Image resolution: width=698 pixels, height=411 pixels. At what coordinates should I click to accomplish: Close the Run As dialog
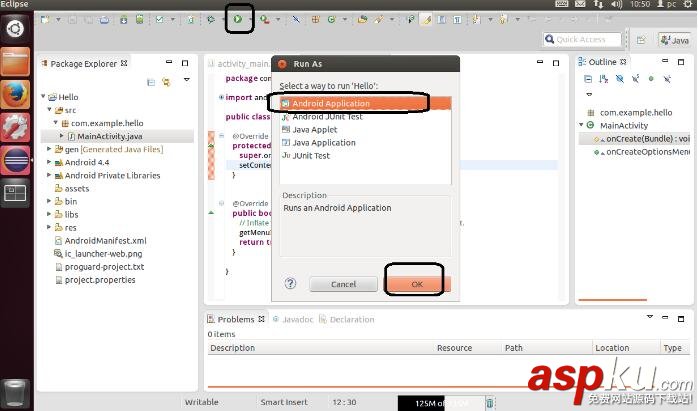tap(282, 64)
